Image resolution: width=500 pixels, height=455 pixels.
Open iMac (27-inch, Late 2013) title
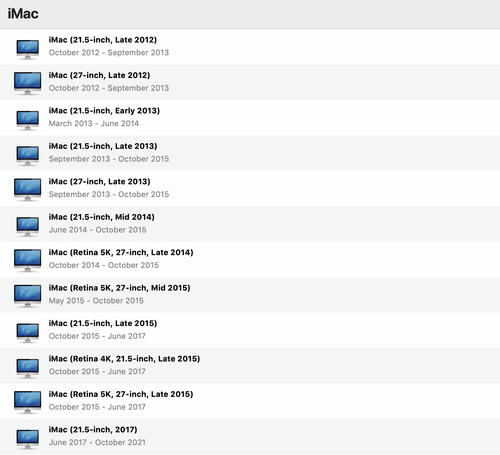coord(99,182)
